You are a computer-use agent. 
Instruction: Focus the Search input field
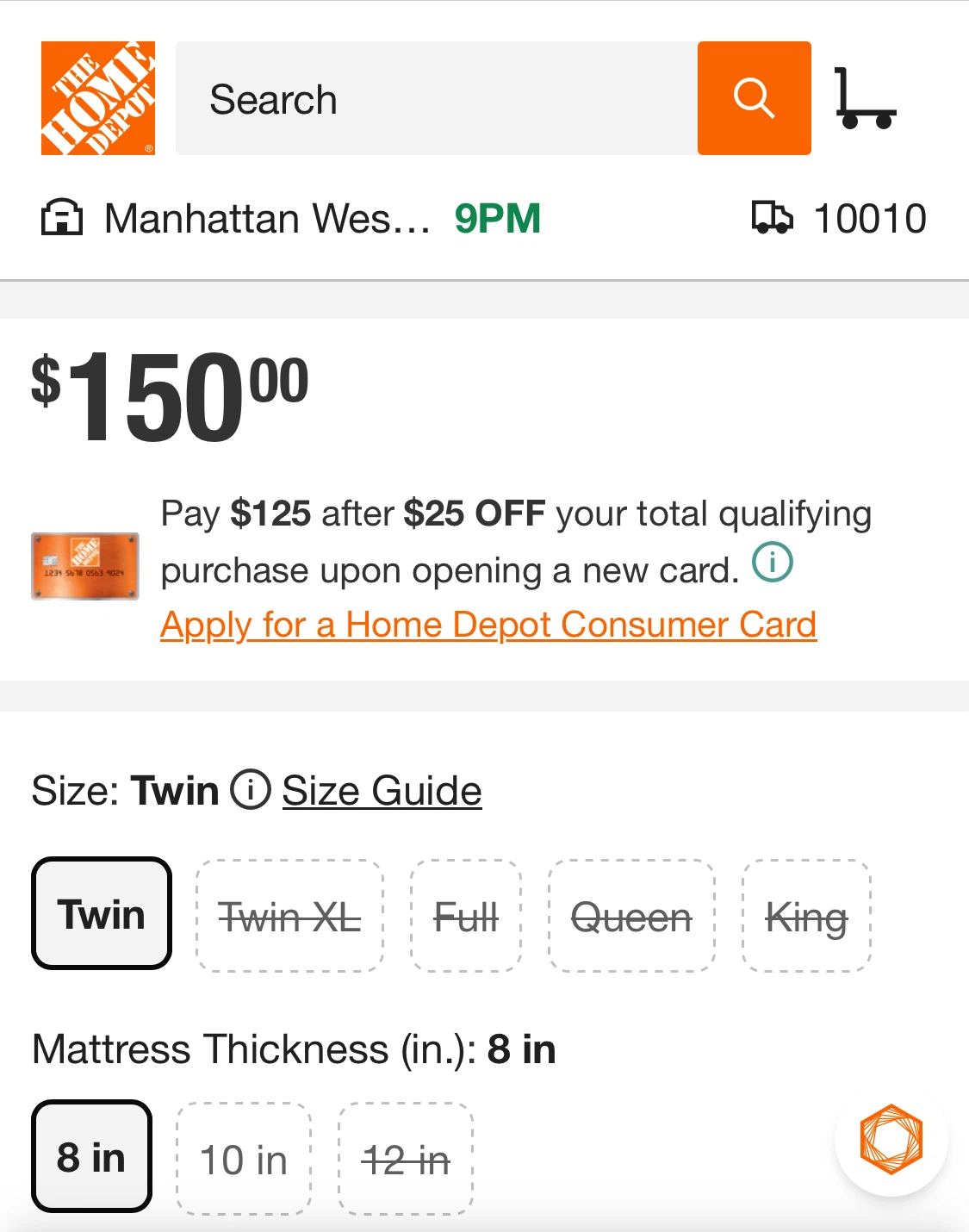pyautogui.click(x=437, y=98)
